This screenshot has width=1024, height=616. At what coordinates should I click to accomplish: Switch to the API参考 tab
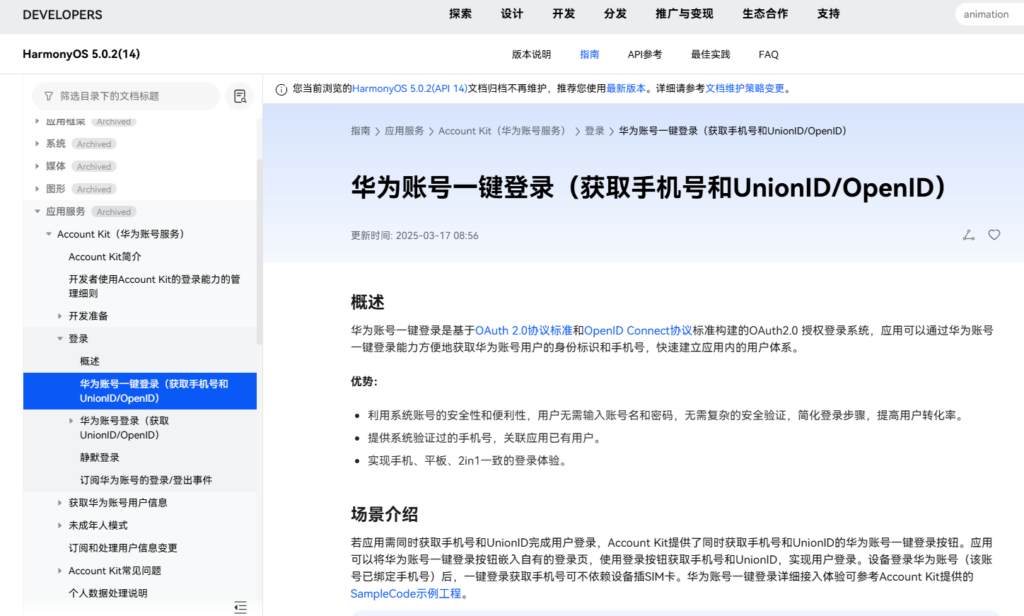[x=645, y=54]
